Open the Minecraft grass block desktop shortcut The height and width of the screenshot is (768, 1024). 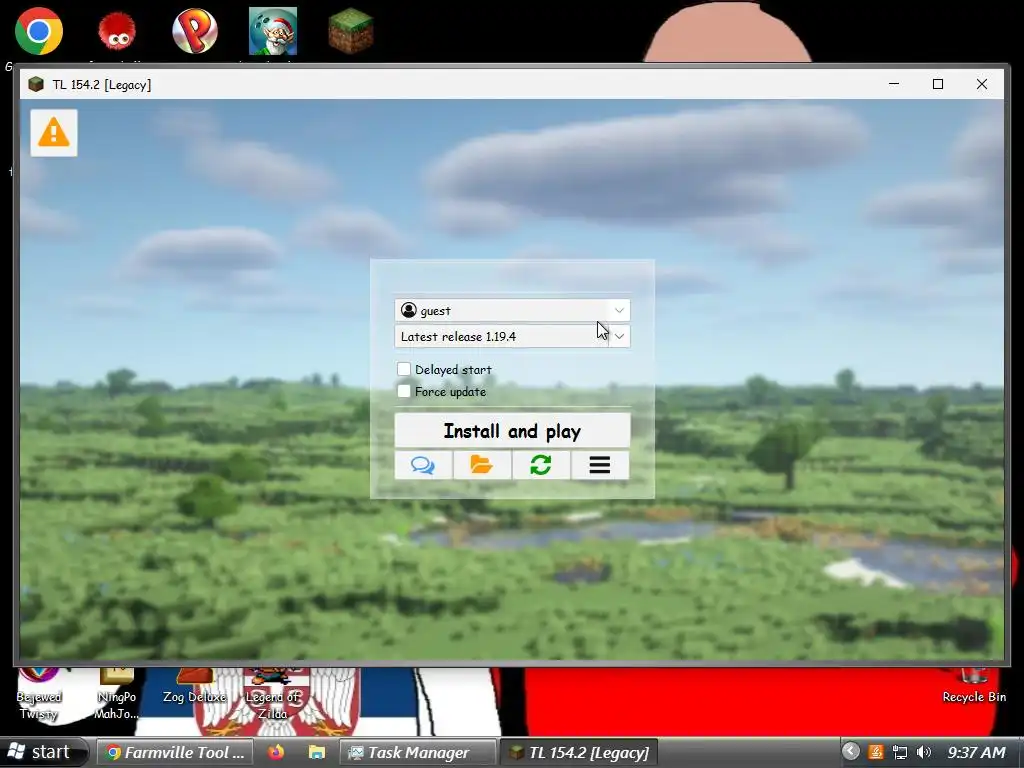point(351,31)
